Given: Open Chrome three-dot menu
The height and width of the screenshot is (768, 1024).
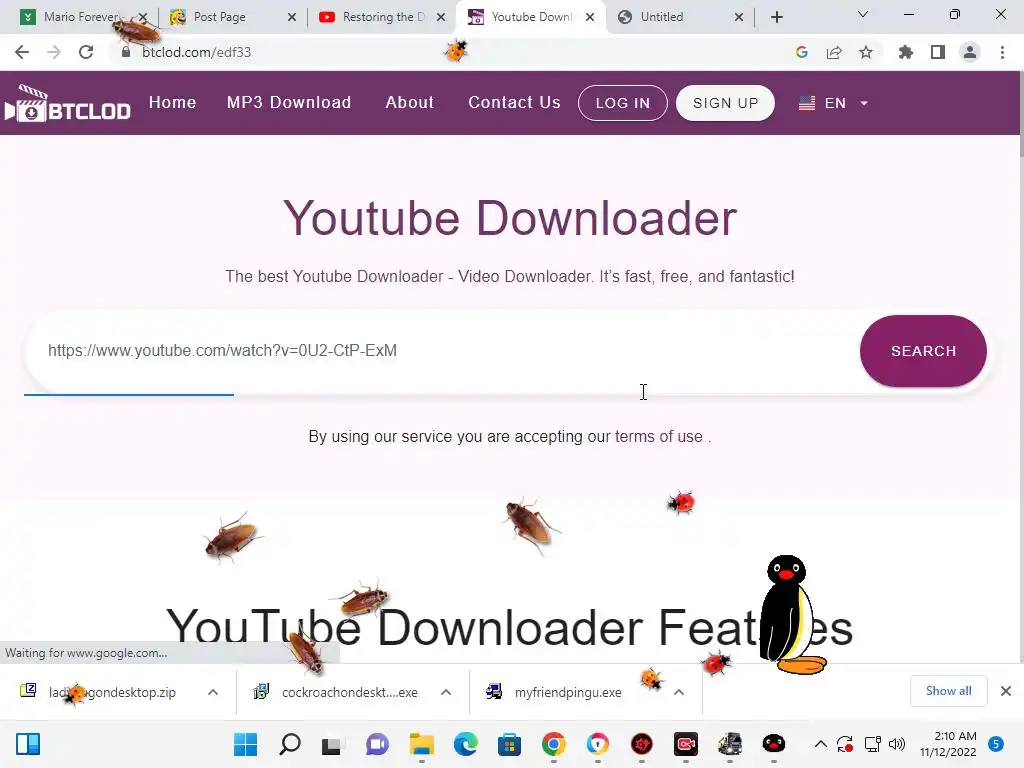Looking at the screenshot, I should point(1002,52).
